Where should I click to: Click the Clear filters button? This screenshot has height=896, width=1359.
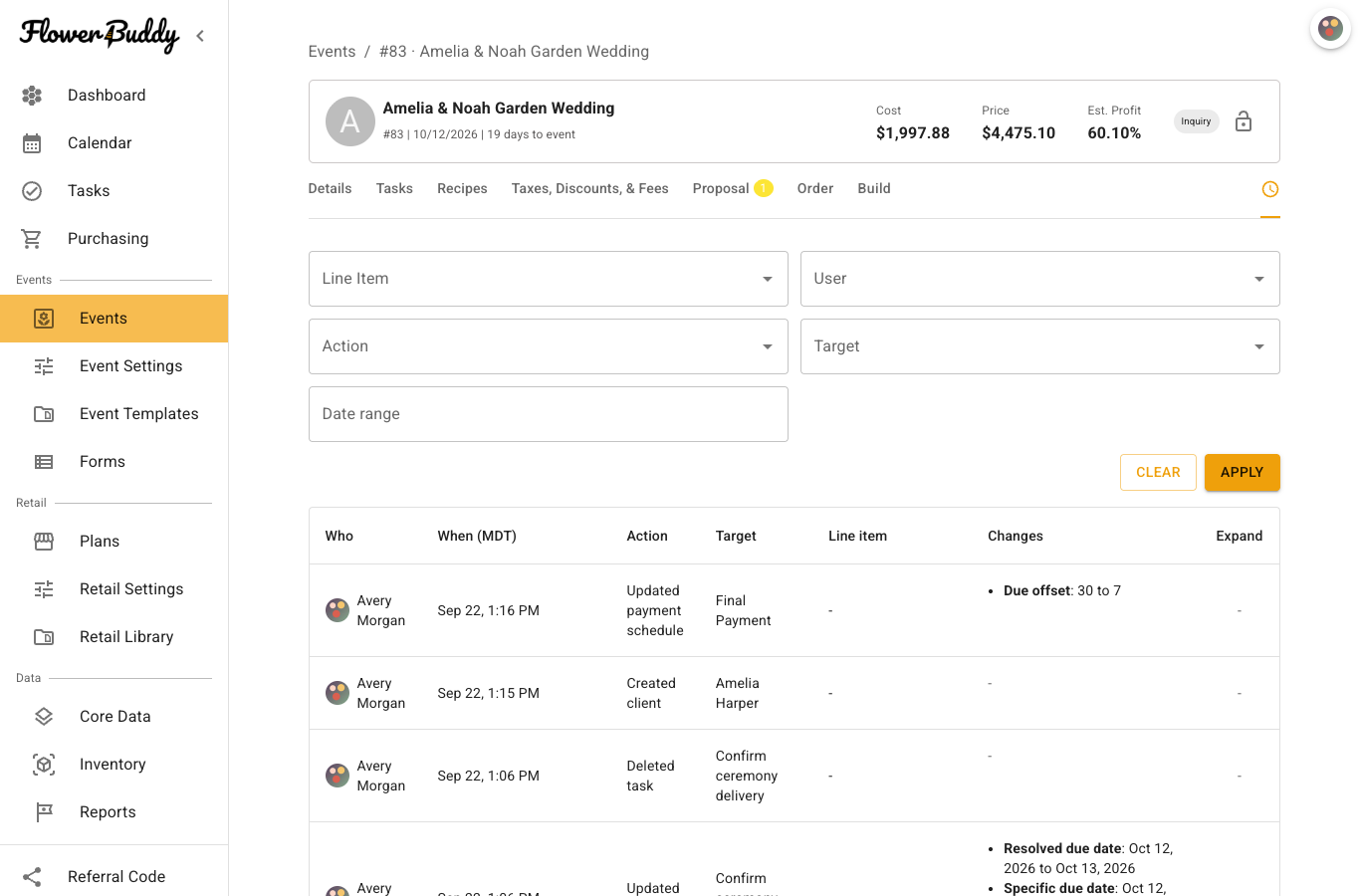pyautogui.click(x=1158, y=473)
